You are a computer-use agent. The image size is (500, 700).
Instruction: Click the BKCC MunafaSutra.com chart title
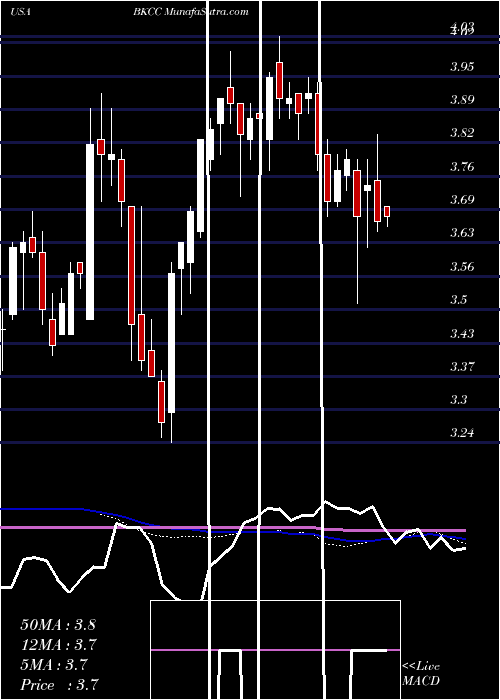(191, 12)
